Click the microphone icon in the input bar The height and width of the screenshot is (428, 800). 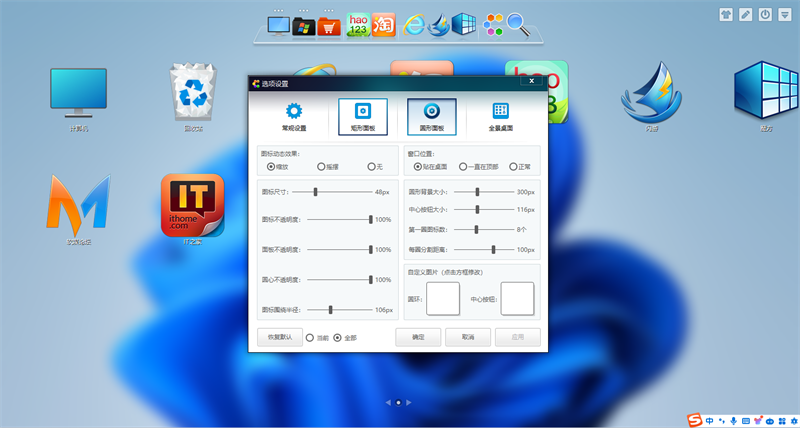(734, 421)
